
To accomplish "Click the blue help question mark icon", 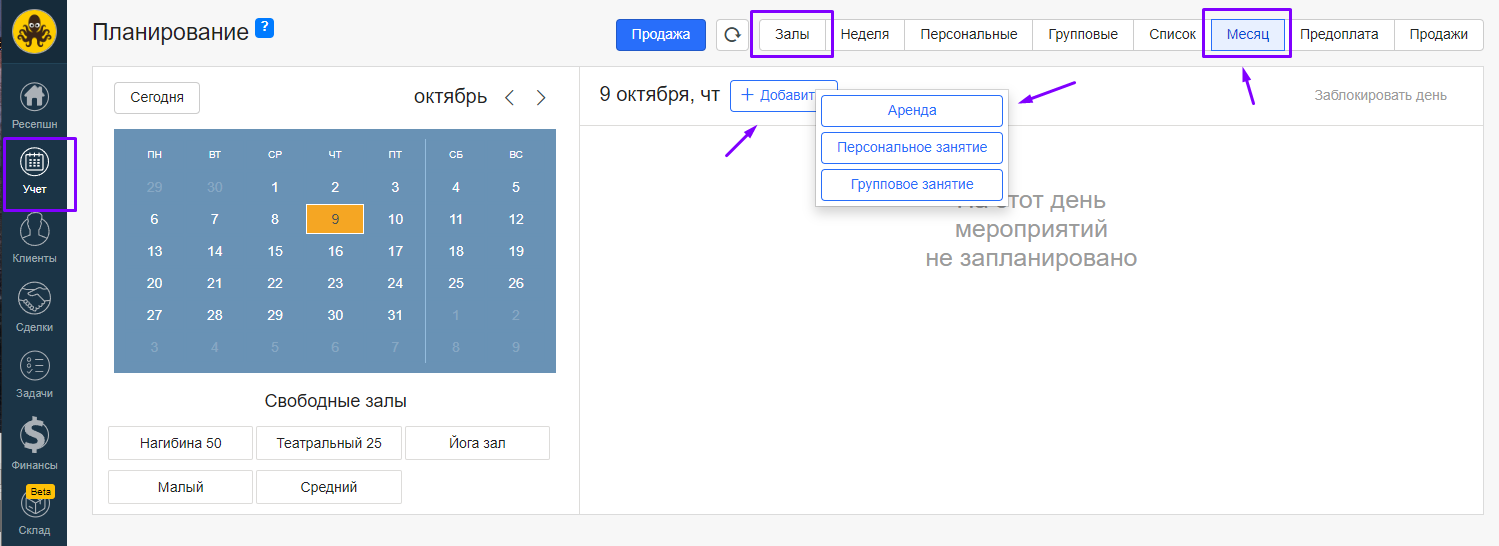I will [x=264, y=28].
